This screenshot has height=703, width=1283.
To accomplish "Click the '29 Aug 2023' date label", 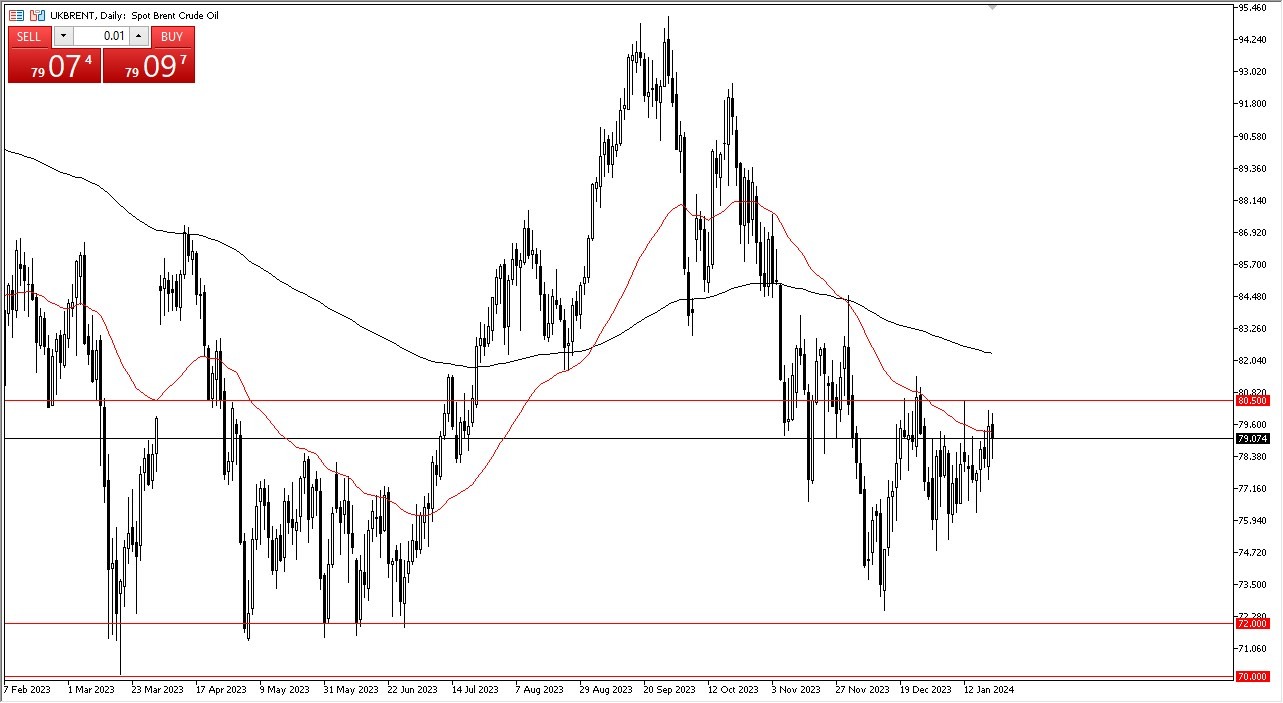I will click(x=607, y=689).
